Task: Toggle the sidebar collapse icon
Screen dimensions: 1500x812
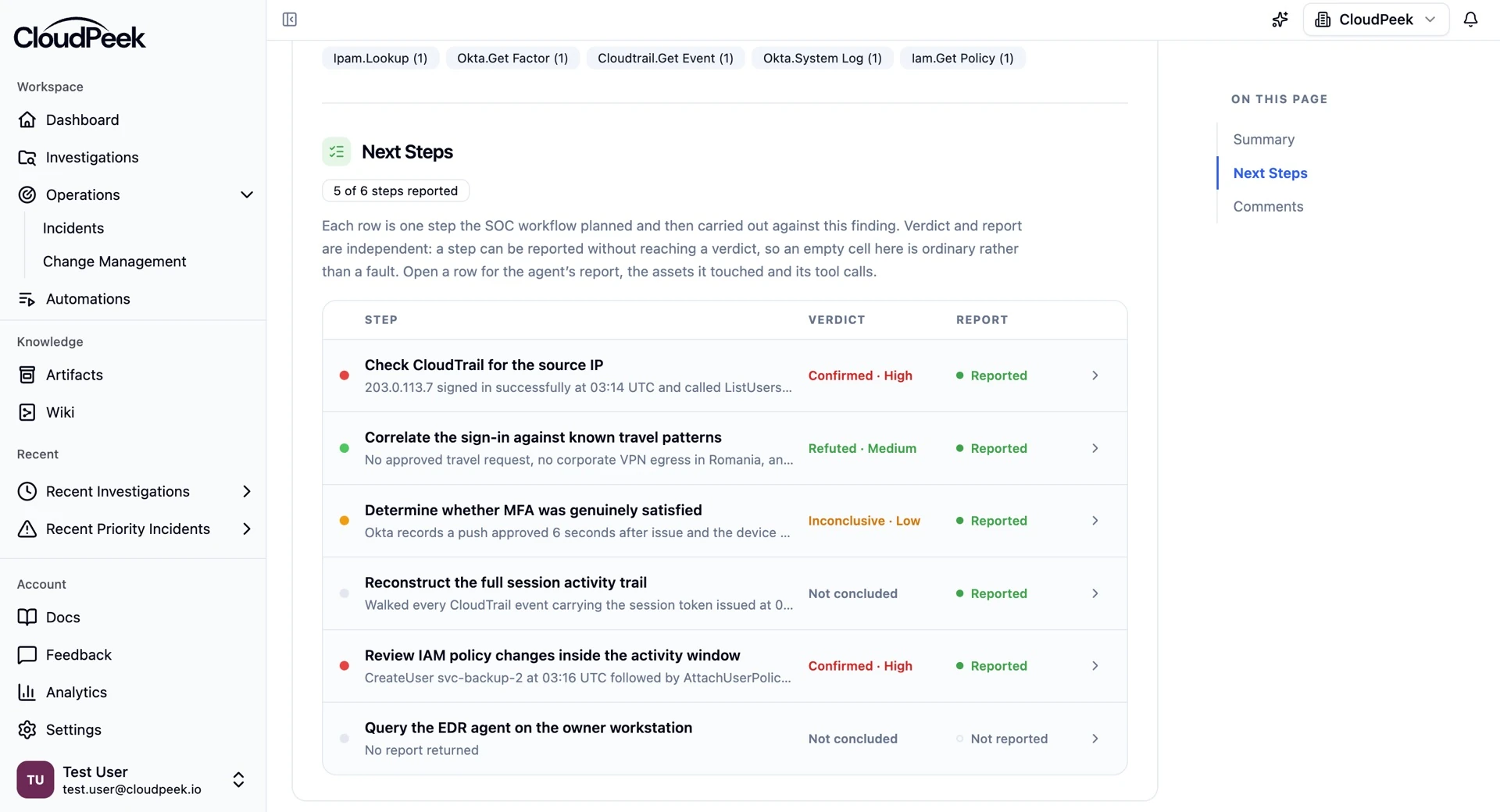Action: 289,20
